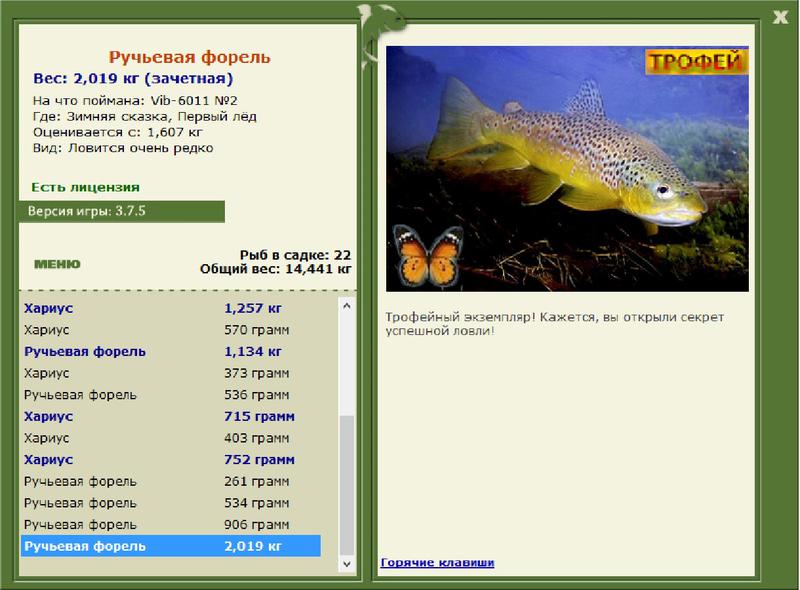
Task: Click the 'Есть лицензия' label
Action: click(86, 187)
